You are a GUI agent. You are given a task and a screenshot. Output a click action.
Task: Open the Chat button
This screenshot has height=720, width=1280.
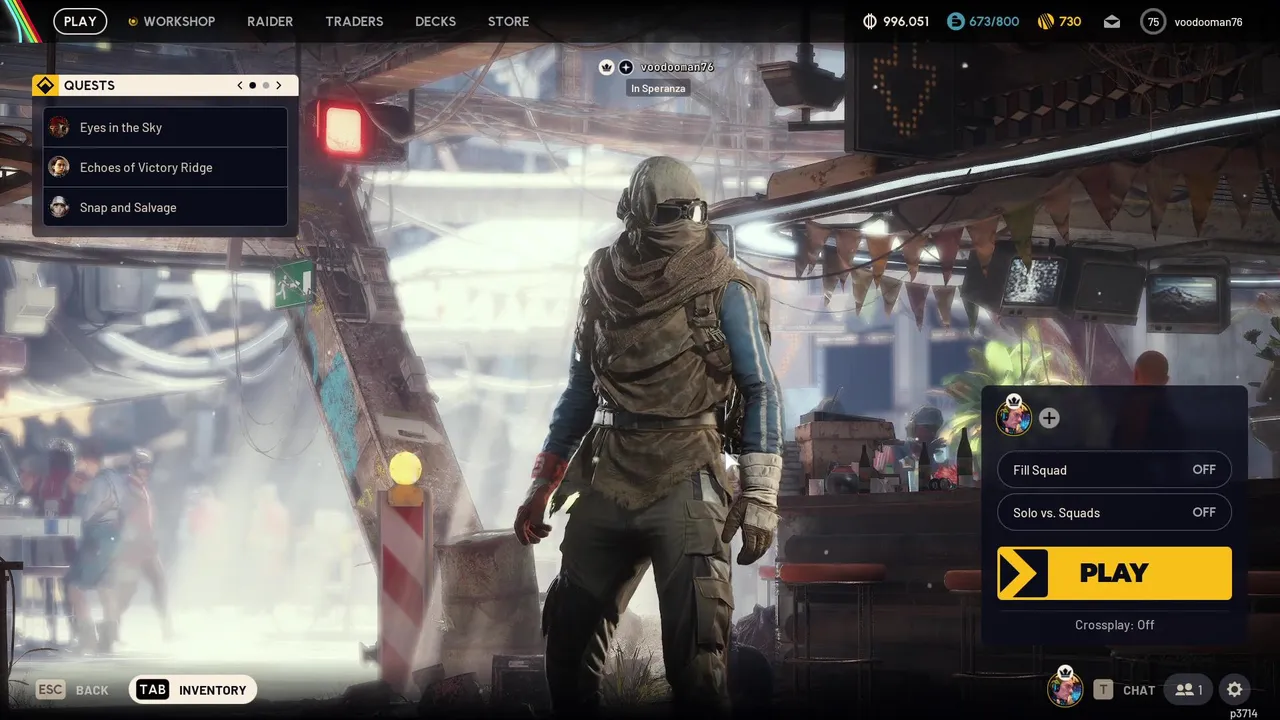tap(1139, 690)
